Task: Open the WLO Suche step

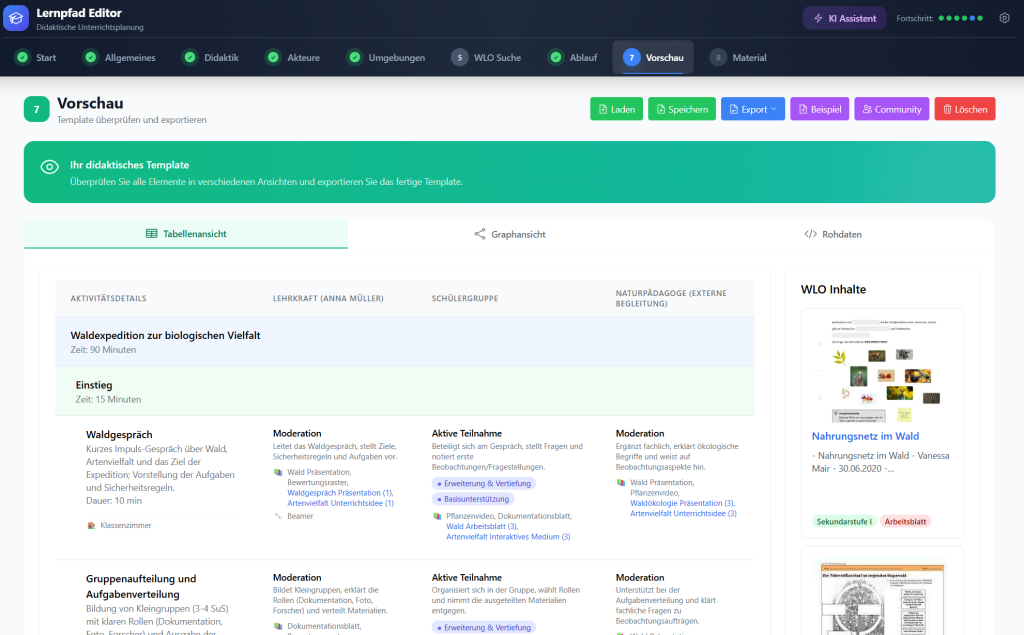Action: [x=487, y=57]
